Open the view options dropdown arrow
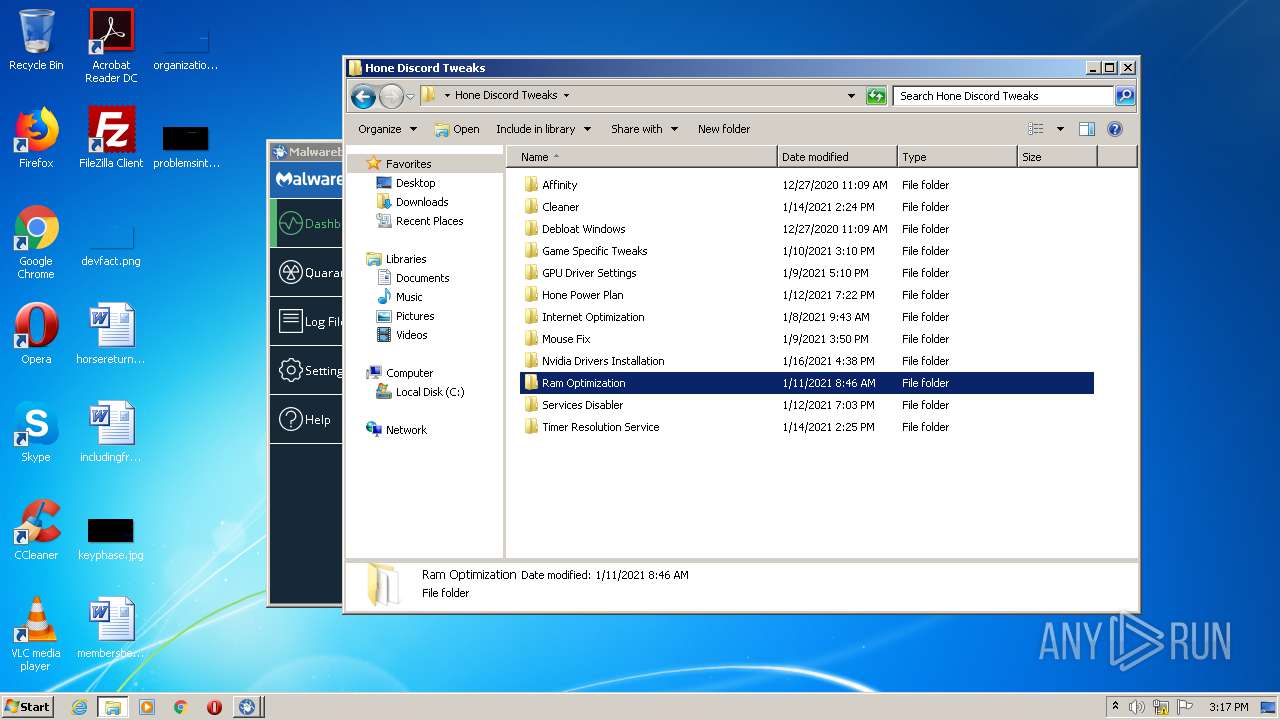Image resolution: width=1280 pixels, height=720 pixels. (1060, 129)
